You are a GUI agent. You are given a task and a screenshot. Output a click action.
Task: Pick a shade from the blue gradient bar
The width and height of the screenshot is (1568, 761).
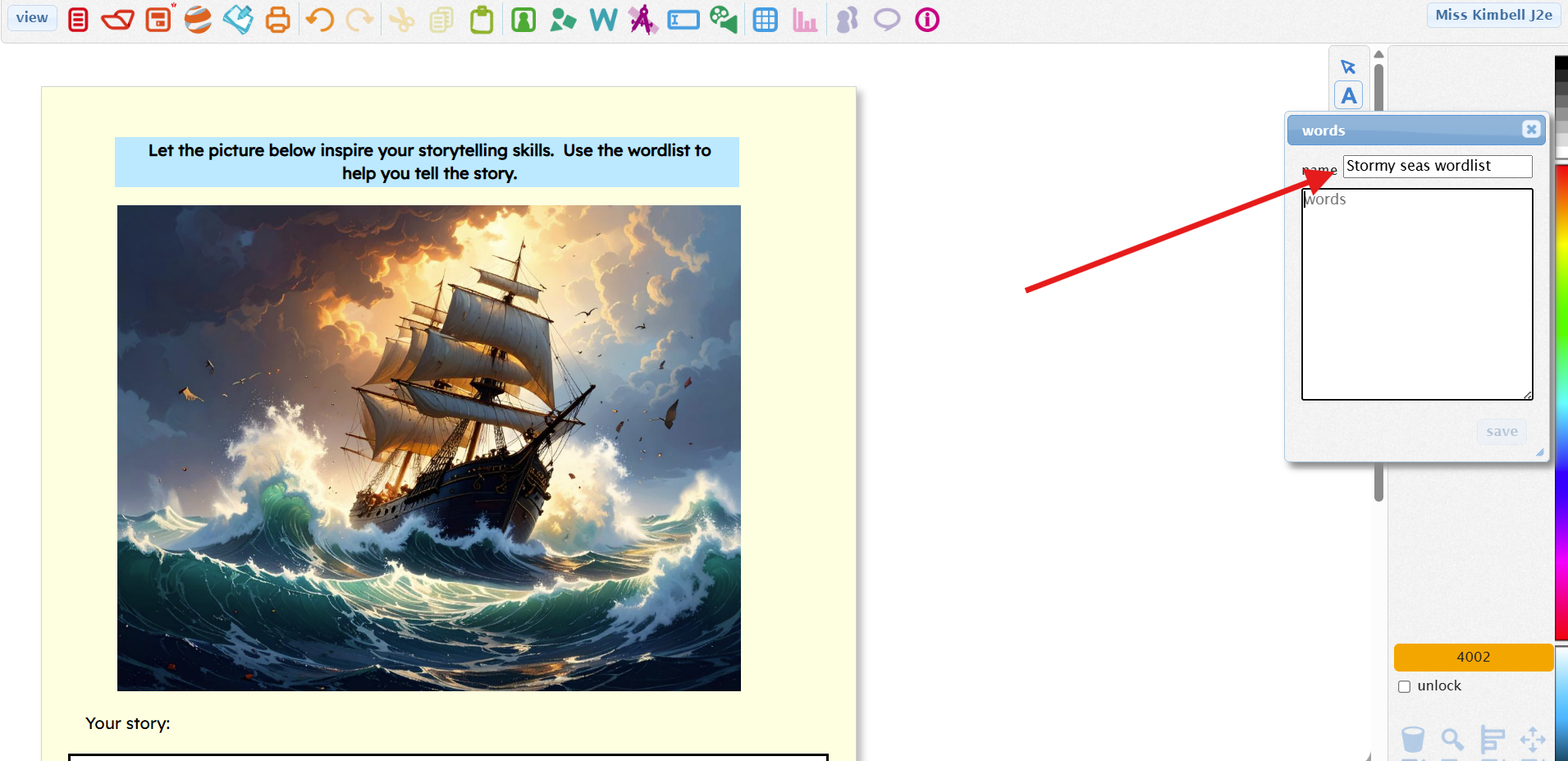(x=1561, y=703)
